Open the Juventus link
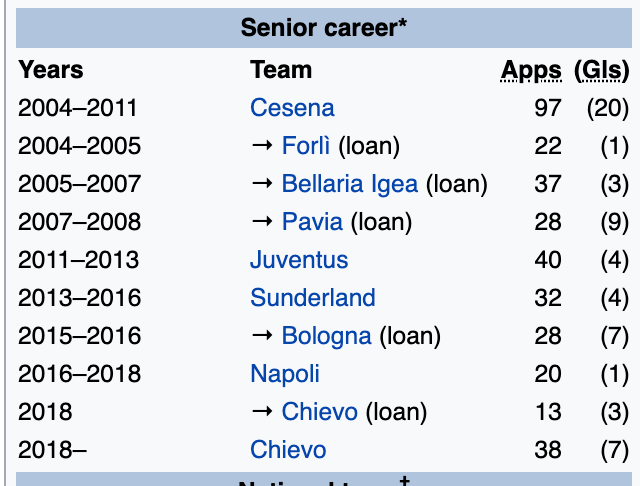The height and width of the screenshot is (486, 640). point(299,260)
